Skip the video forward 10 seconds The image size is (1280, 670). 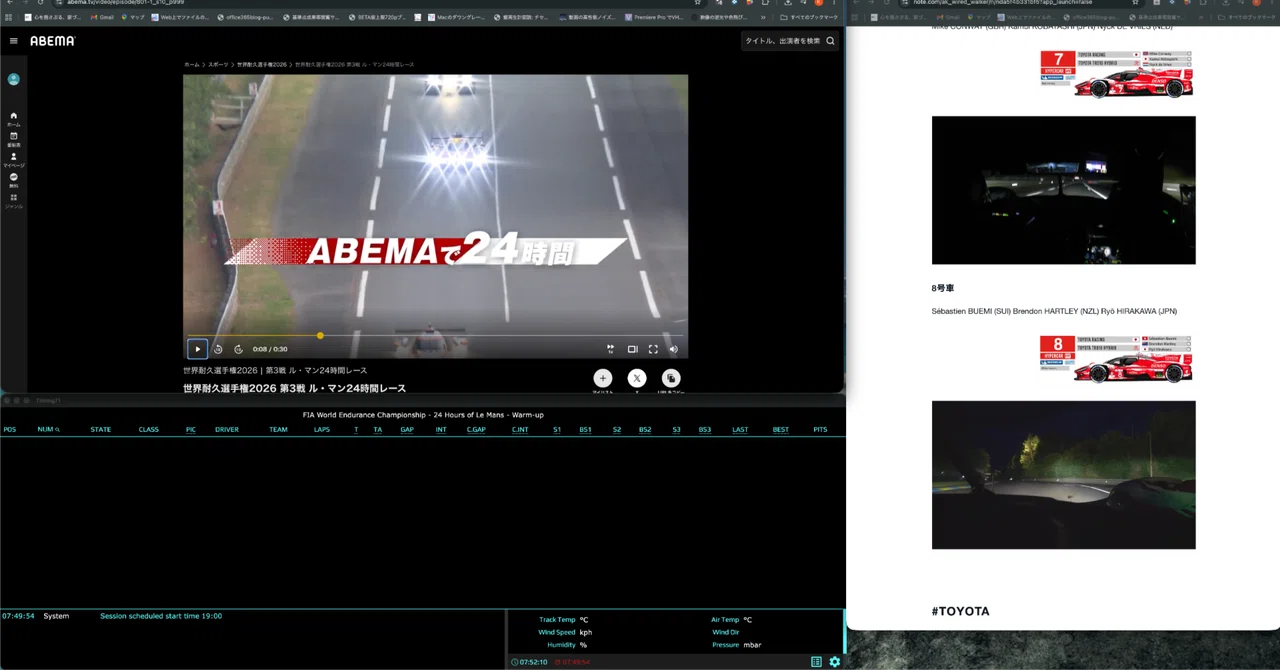(x=238, y=349)
